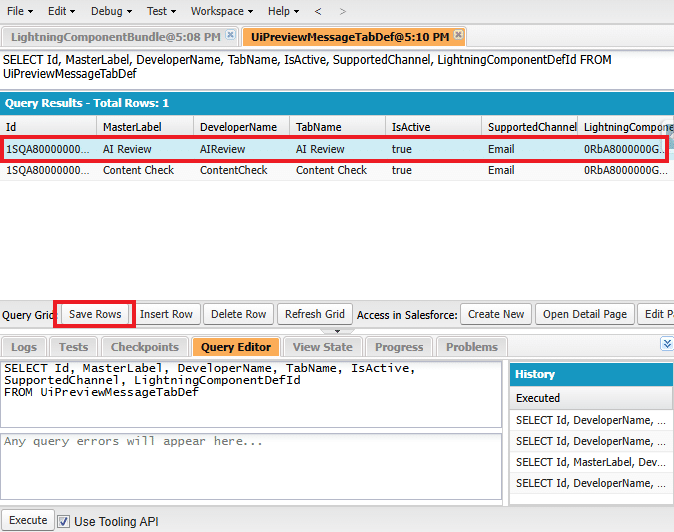Open the Workspace menu

[x=222, y=11]
